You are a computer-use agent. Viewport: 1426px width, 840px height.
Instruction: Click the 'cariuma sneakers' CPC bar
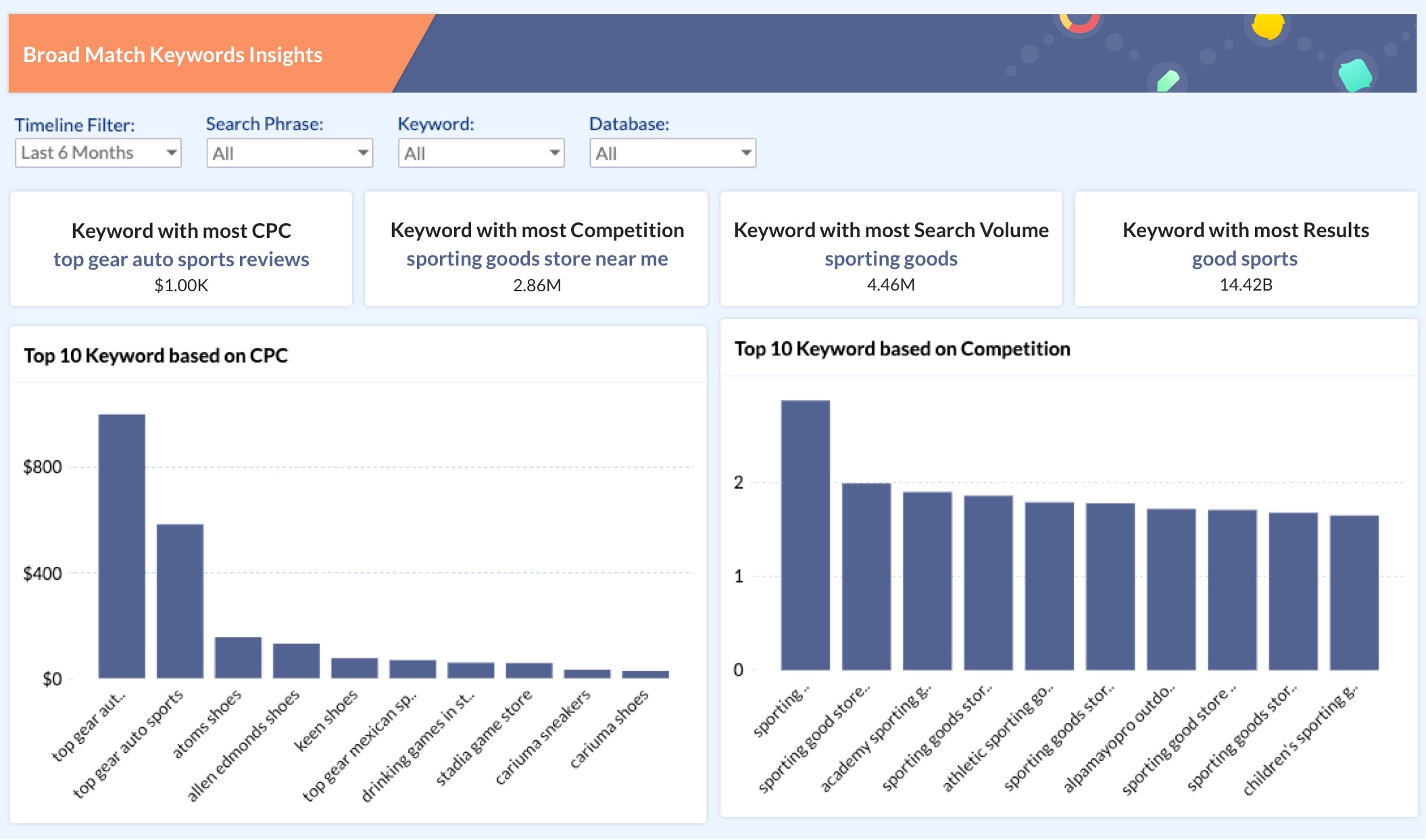(587, 674)
